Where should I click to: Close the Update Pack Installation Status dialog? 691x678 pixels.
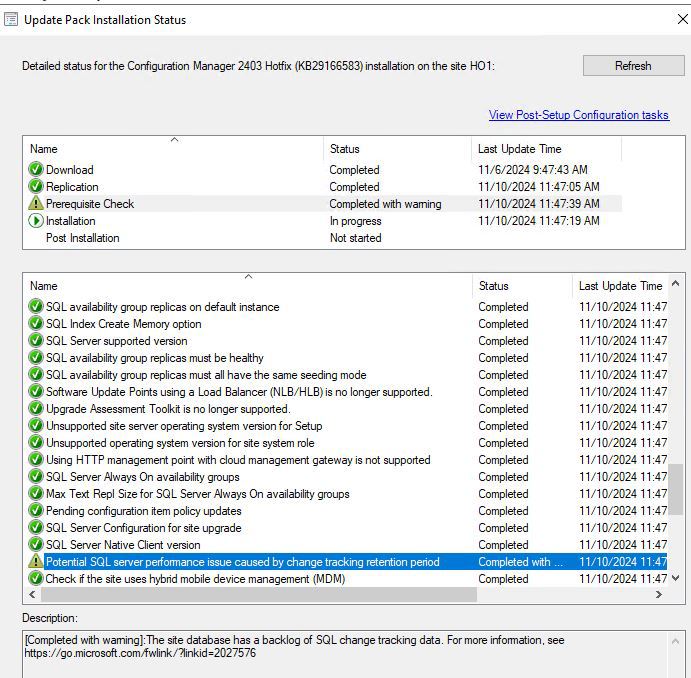tap(682, 19)
